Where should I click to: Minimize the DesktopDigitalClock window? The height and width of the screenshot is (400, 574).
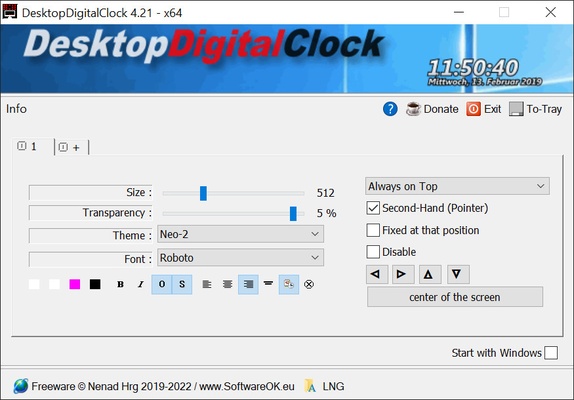coord(459,12)
